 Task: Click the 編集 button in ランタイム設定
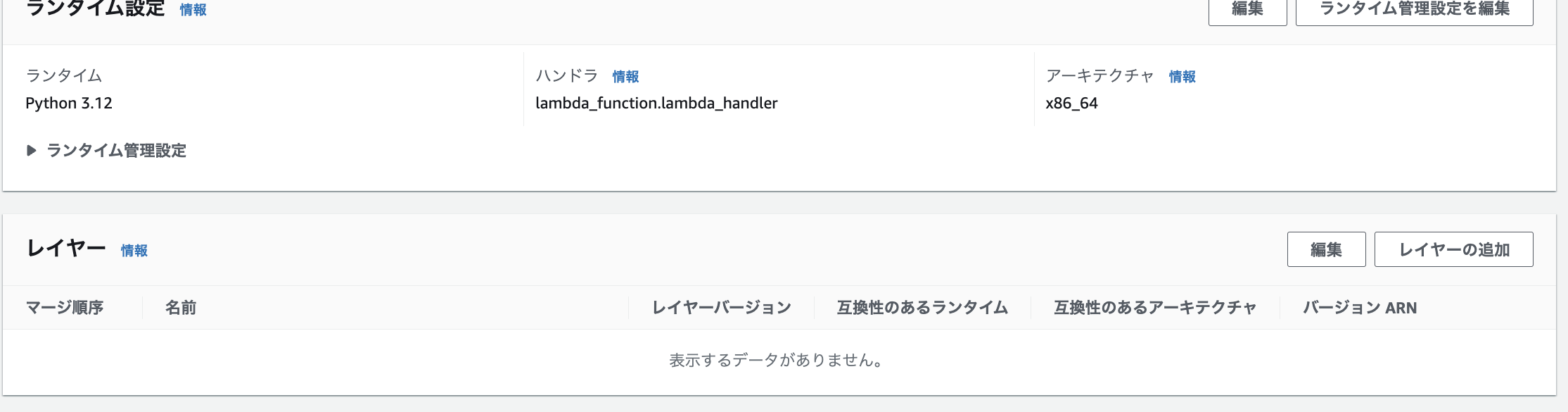tap(1247, 10)
